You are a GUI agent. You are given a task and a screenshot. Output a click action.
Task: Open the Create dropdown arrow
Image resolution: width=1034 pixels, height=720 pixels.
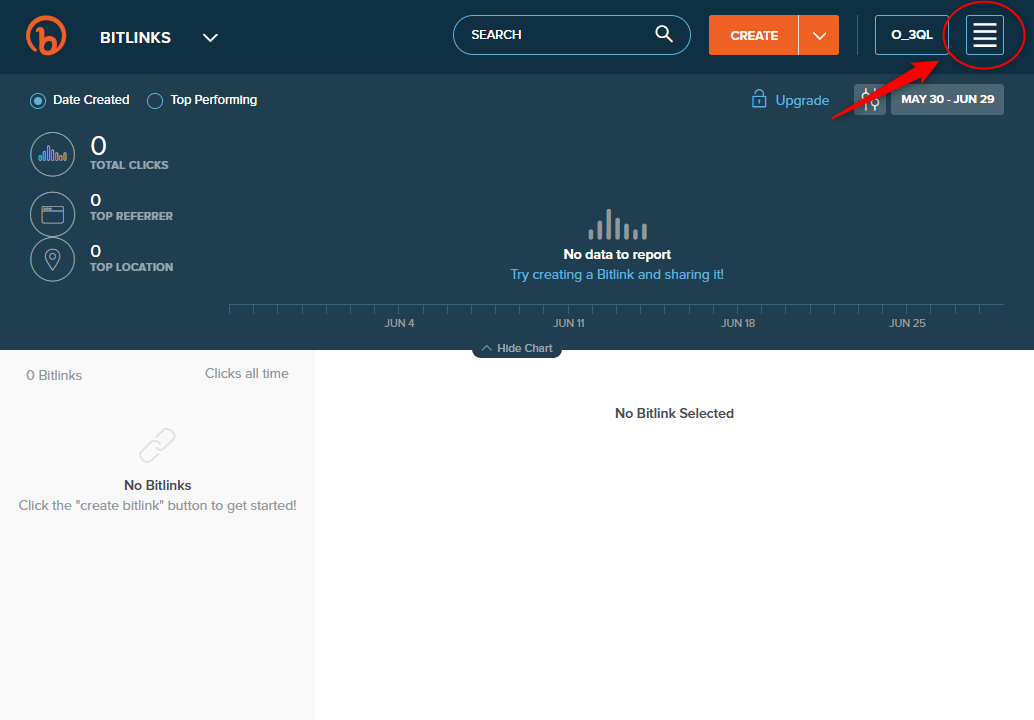click(819, 36)
